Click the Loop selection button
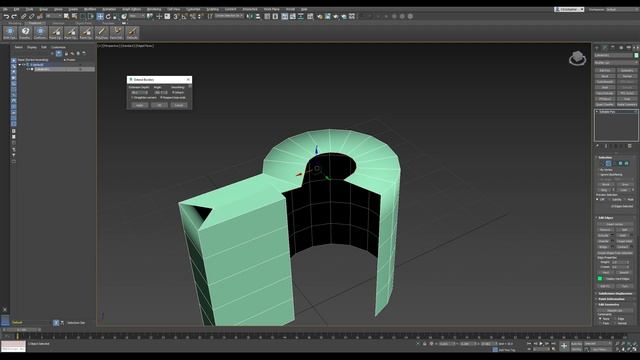Screen dimensions: 640x360 click(625, 190)
